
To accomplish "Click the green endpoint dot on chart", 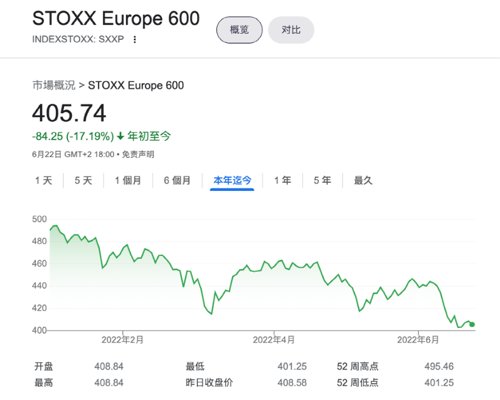I will point(472,324).
